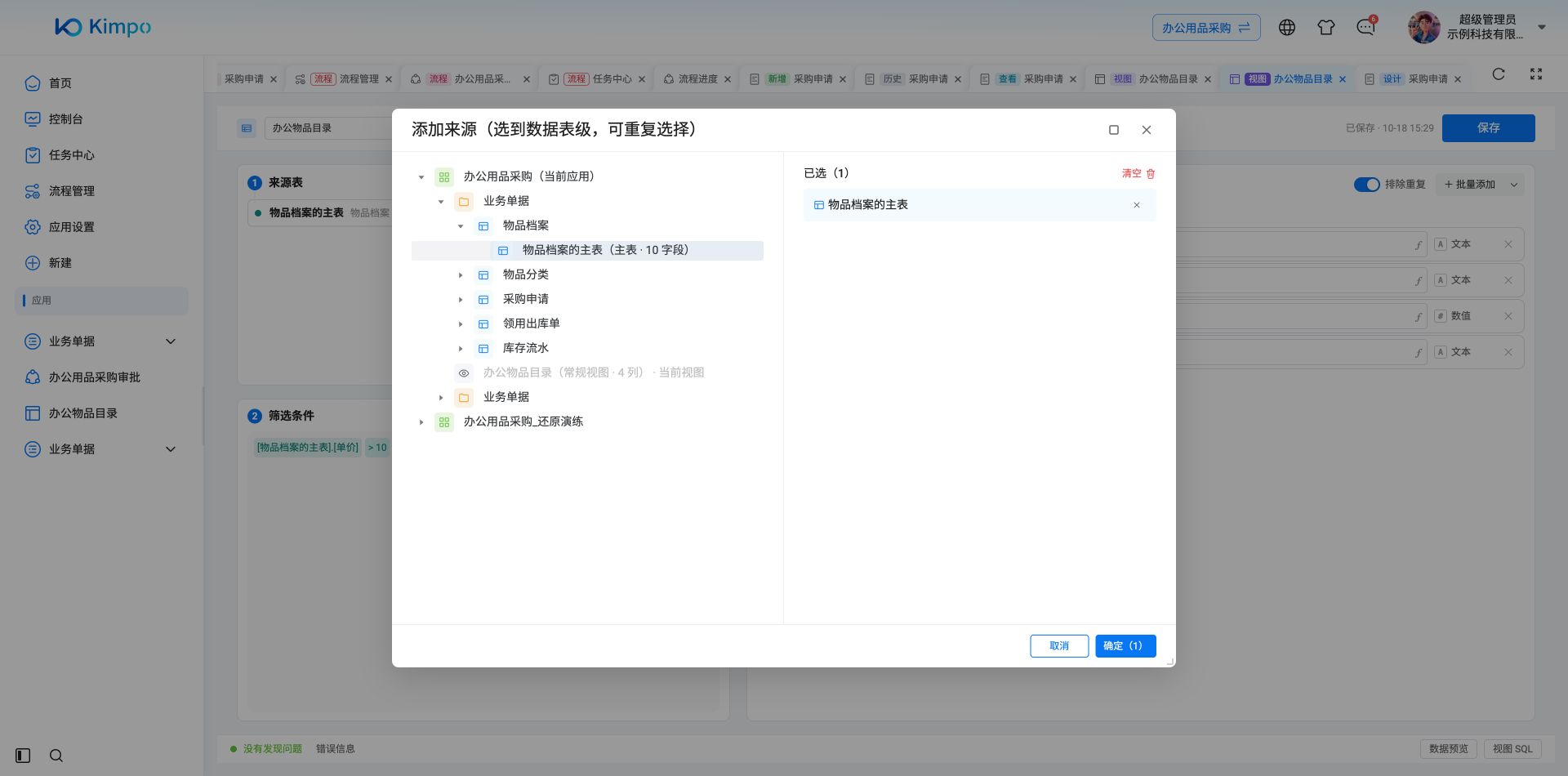Close the 查看 采购申请 tab

point(1073,79)
